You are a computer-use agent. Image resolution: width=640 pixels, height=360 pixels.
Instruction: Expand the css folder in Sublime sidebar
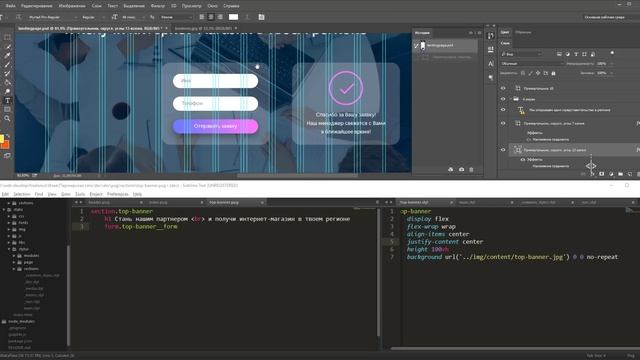pyautogui.click(x=9, y=216)
